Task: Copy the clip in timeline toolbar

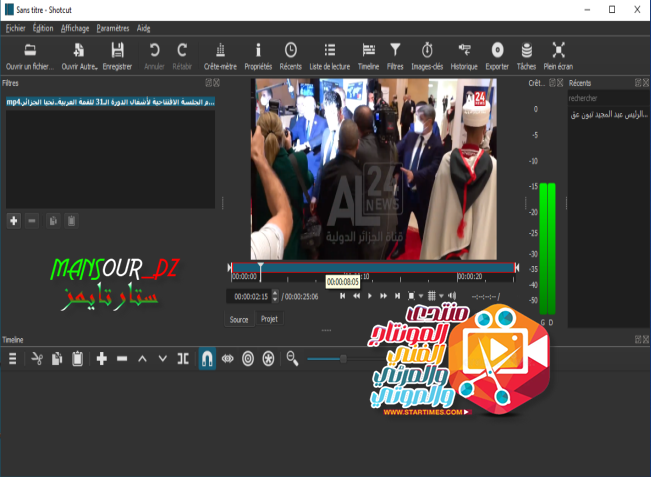Action: 57,359
